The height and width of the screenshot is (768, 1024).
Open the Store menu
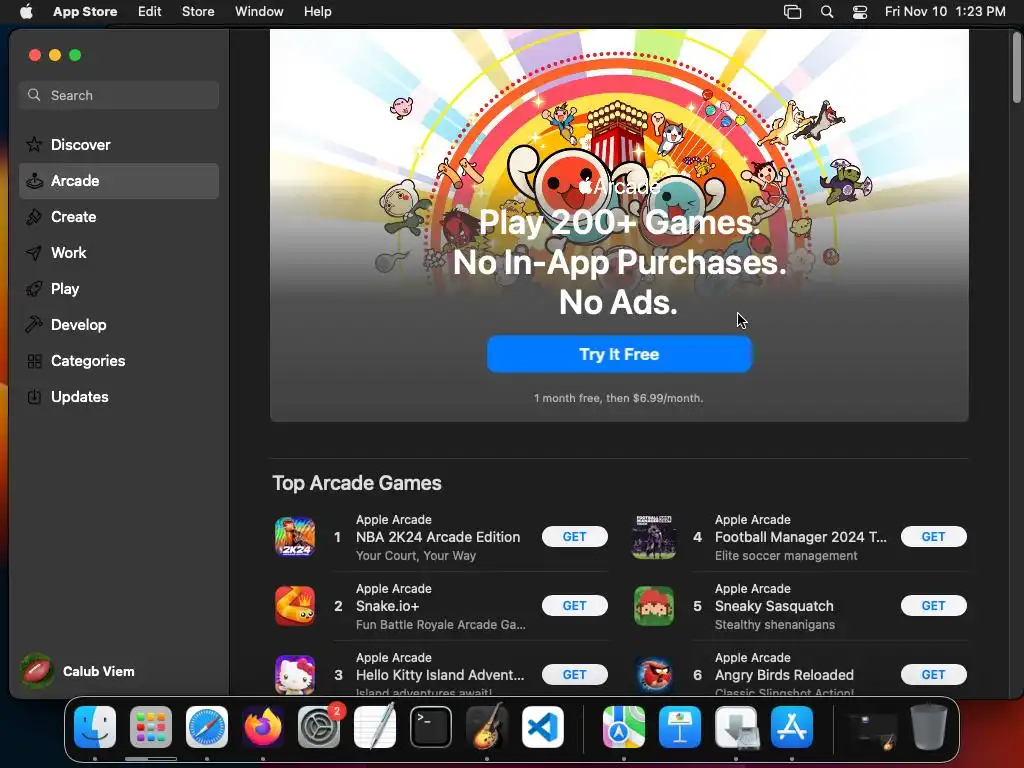[198, 12]
